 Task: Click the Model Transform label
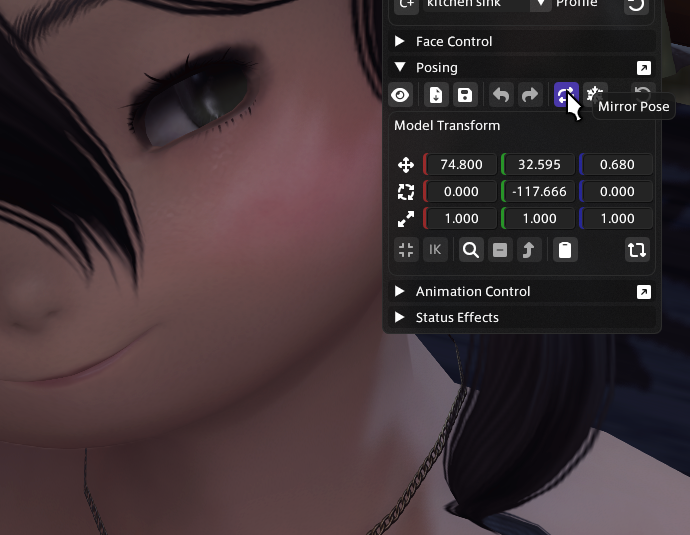point(447,125)
